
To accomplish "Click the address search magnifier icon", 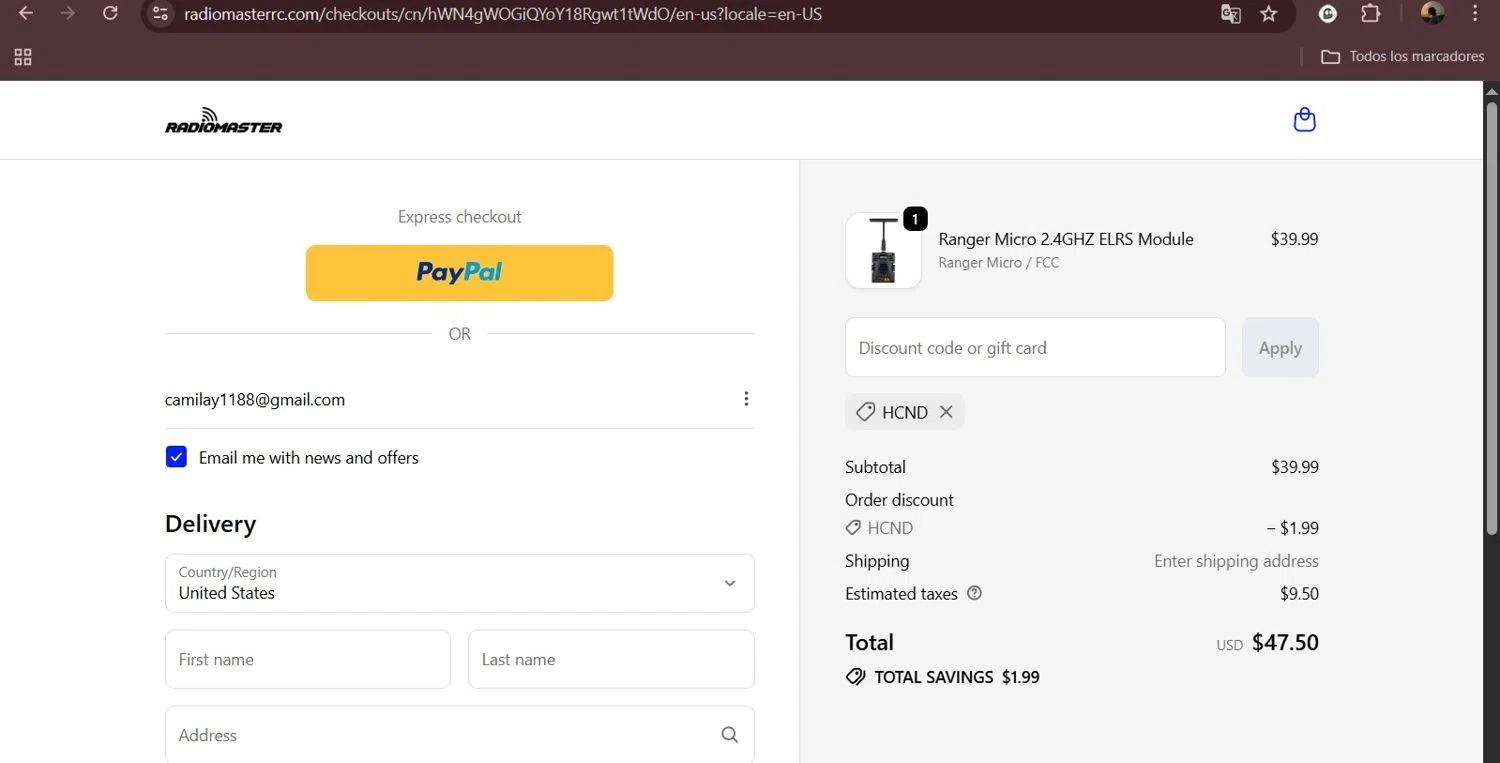I will pos(730,735).
